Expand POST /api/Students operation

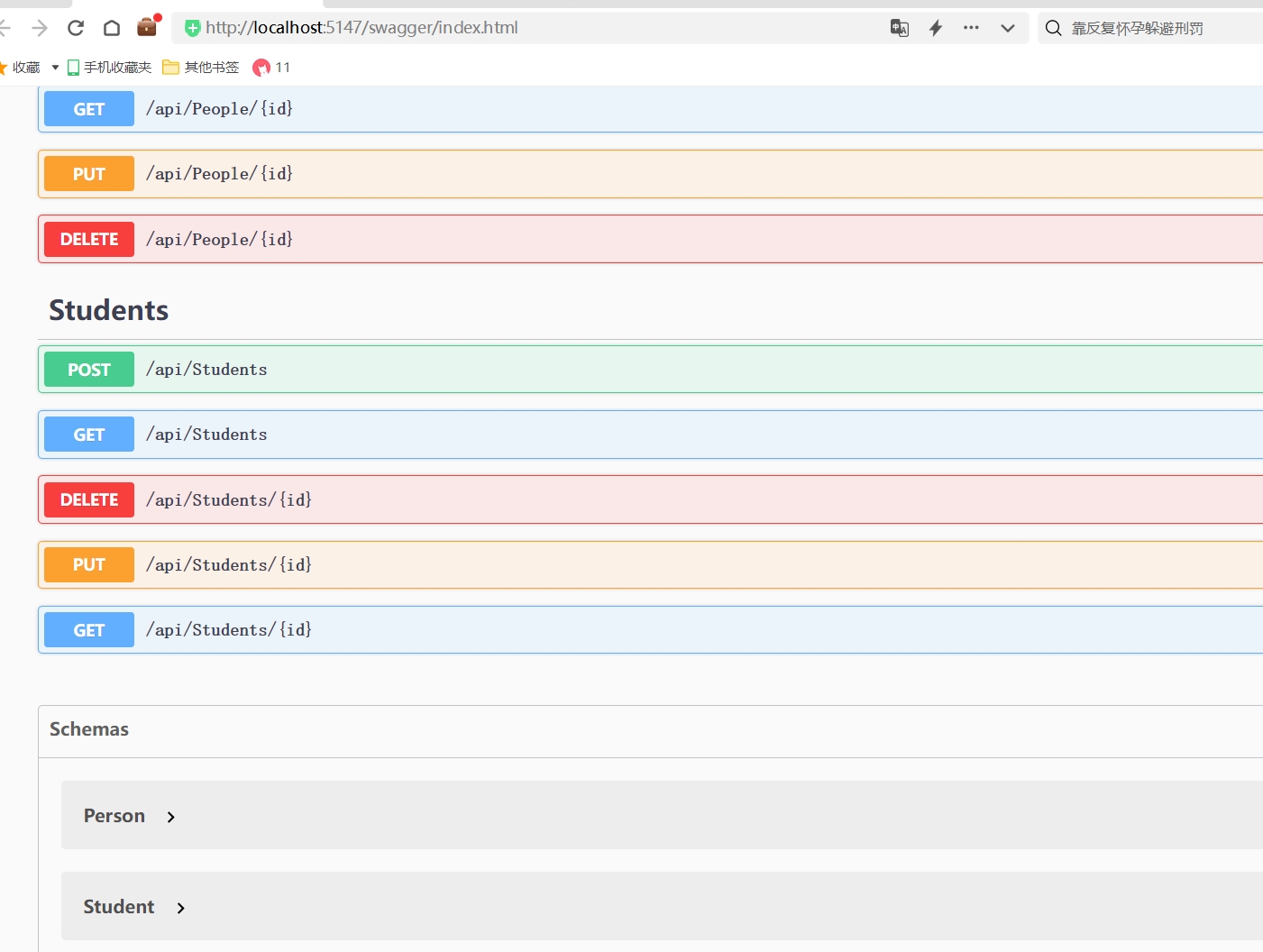(x=651, y=370)
